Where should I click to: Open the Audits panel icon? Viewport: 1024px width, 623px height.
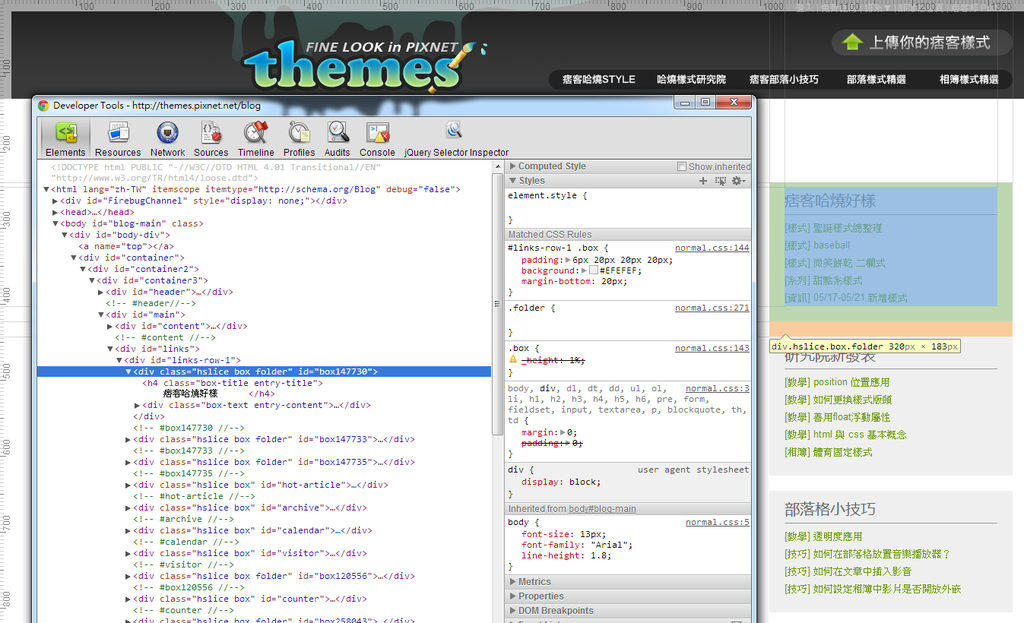click(337, 133)
